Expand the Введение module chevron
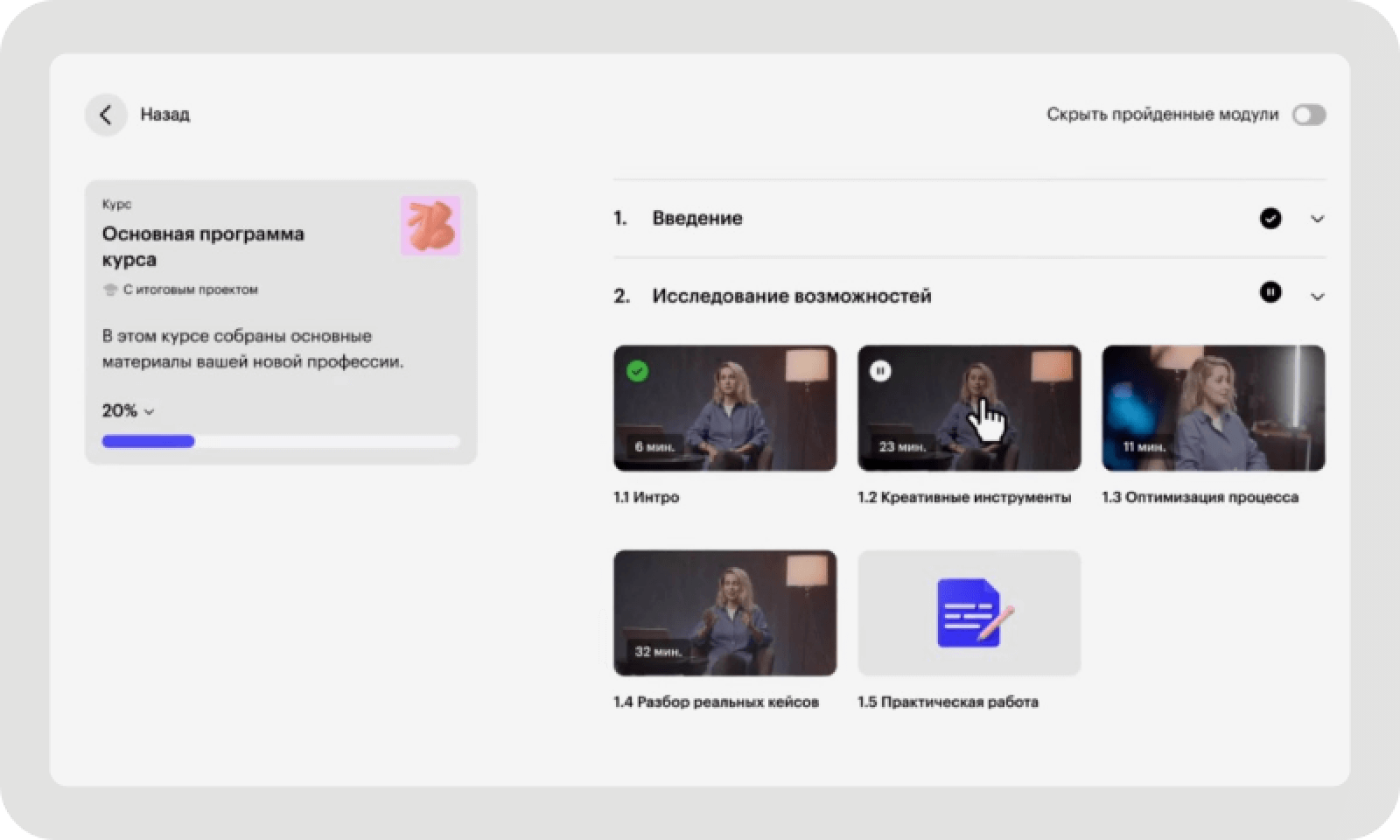The width and height of the screenshot is (1400, 840). [x=1317, y=219]
